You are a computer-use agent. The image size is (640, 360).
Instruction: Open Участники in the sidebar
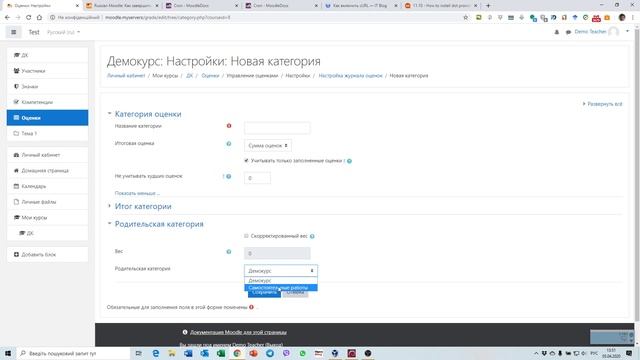pyautogui.click(x=47, y=71)
